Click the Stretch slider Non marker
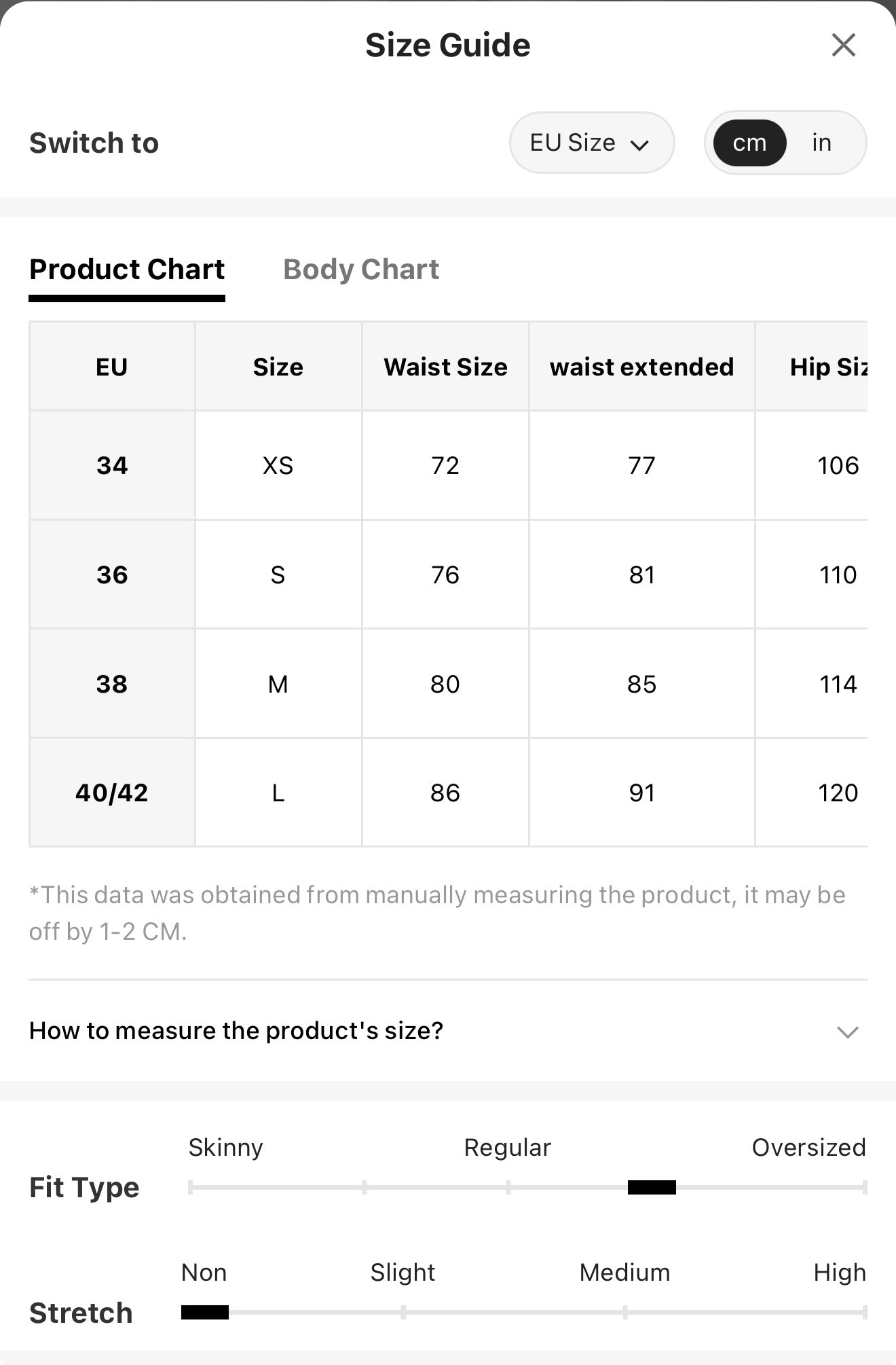896x1365 pixels. (205, 1312)
